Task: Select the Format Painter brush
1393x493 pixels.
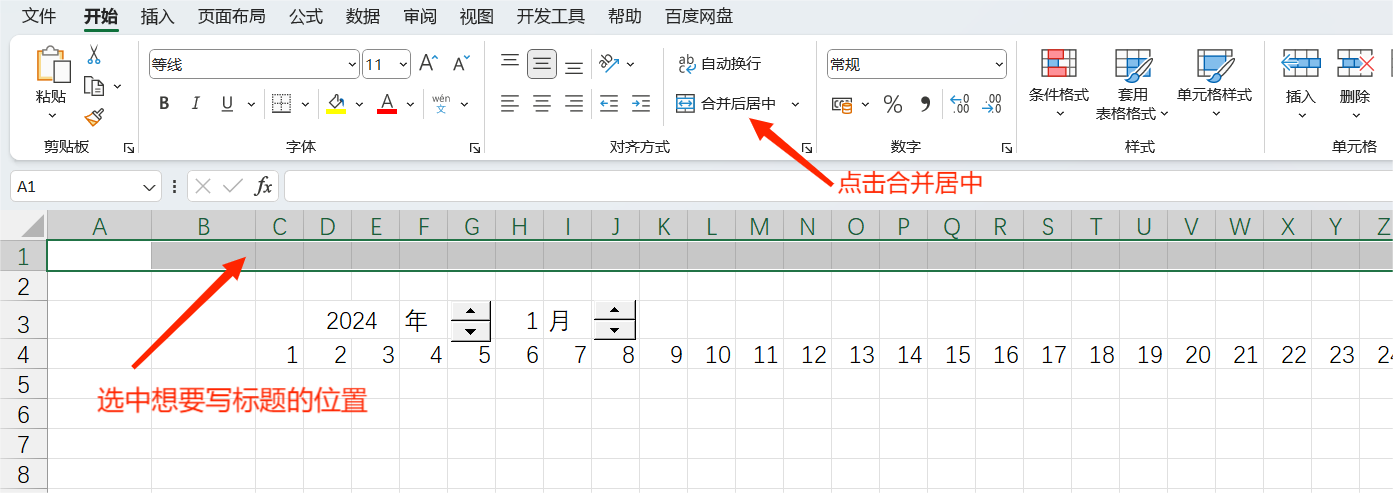Action: pos(94,118)
